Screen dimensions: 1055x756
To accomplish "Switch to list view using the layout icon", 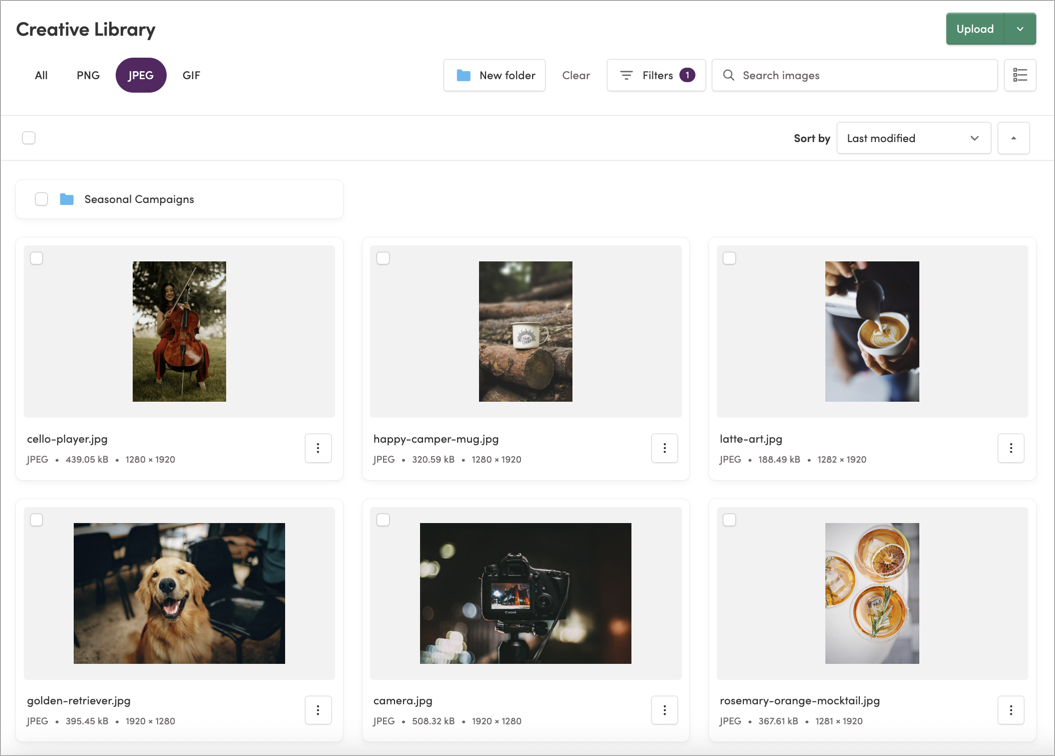I will click(1020, 75).
